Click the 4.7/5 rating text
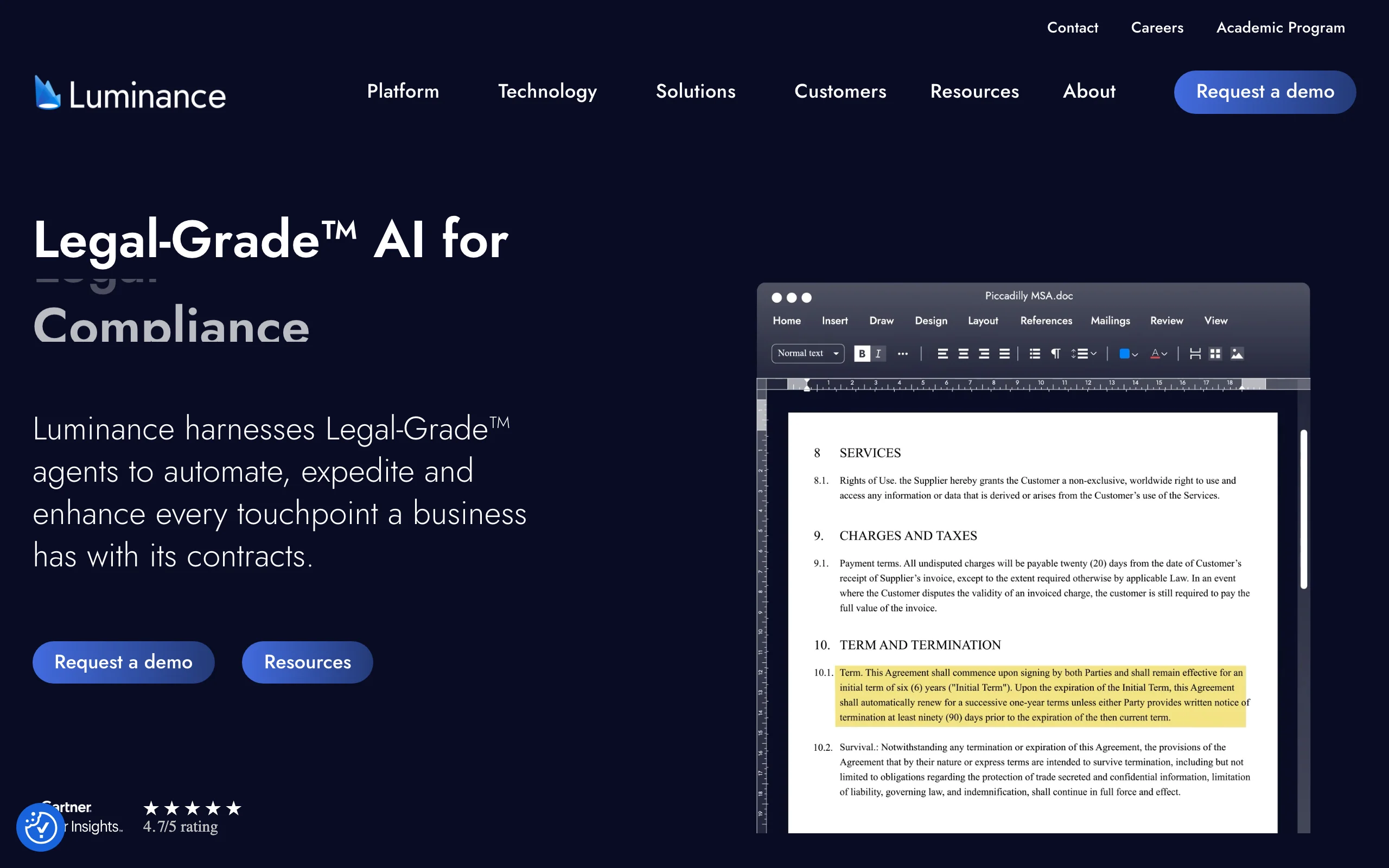 point(180,826)
